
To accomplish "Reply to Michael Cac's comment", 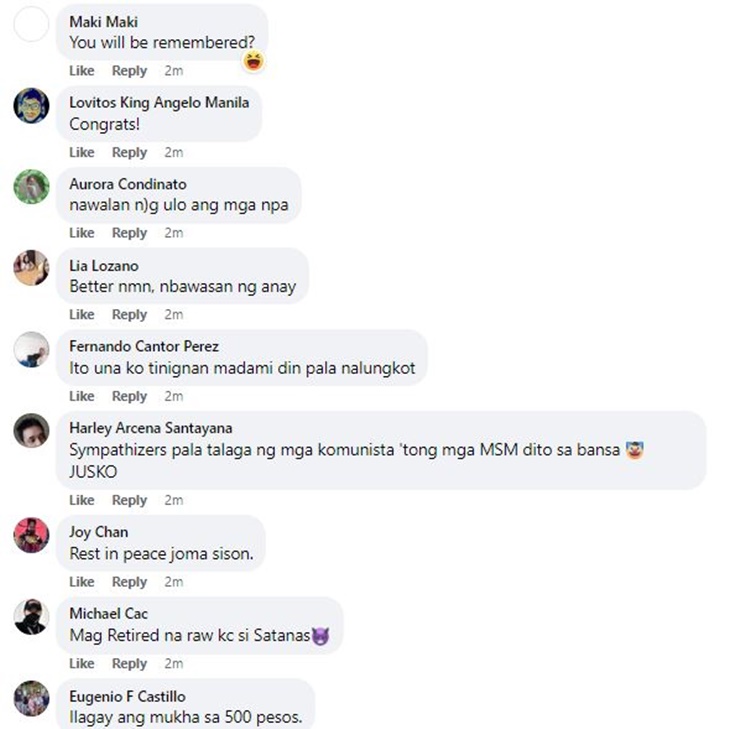I will [x=129, y=663].
